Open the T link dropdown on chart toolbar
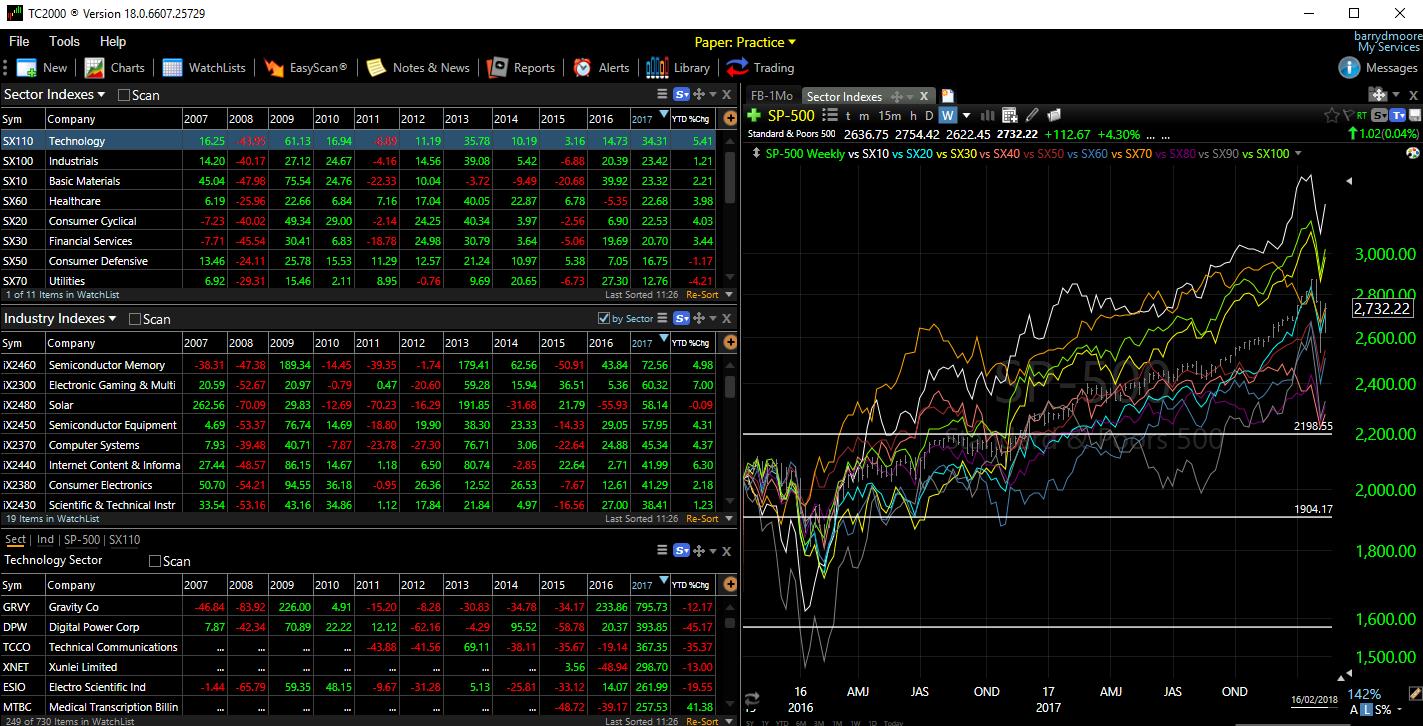Viewport: 1423px width, 726px height. (x=1396, y=116)
